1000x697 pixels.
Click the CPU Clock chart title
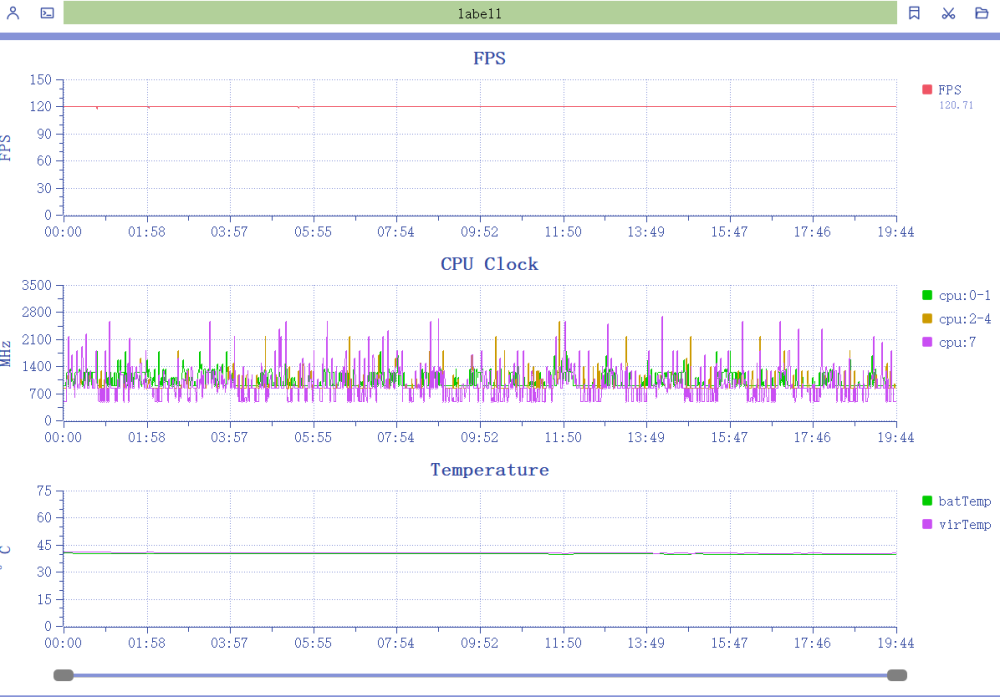click(x=489, y=264)
